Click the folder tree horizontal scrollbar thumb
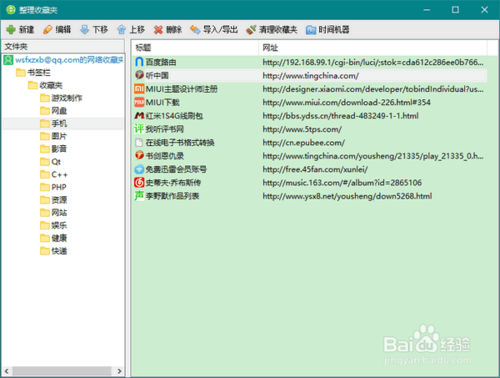This screenshot has height=378, width=500. (62, 371)
